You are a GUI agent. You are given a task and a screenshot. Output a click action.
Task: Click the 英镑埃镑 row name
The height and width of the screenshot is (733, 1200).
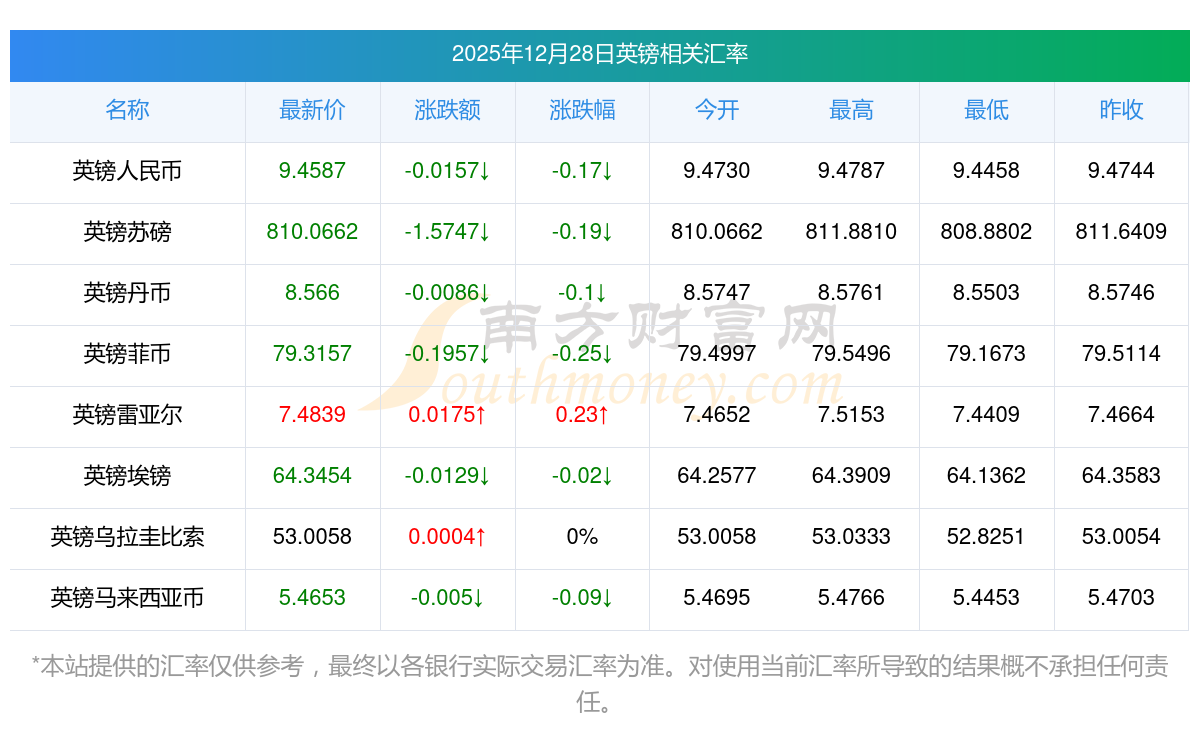(127, 476)
